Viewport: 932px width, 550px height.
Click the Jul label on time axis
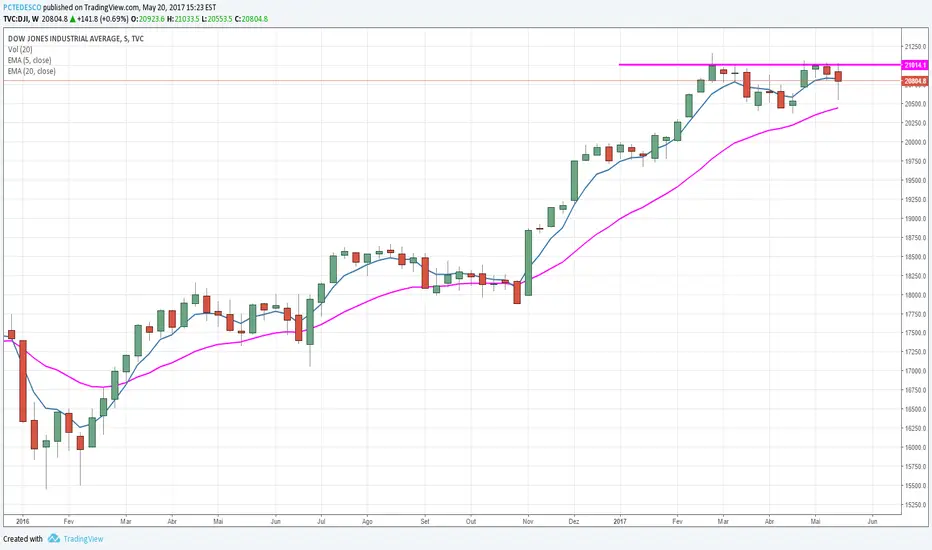[322, 521]
